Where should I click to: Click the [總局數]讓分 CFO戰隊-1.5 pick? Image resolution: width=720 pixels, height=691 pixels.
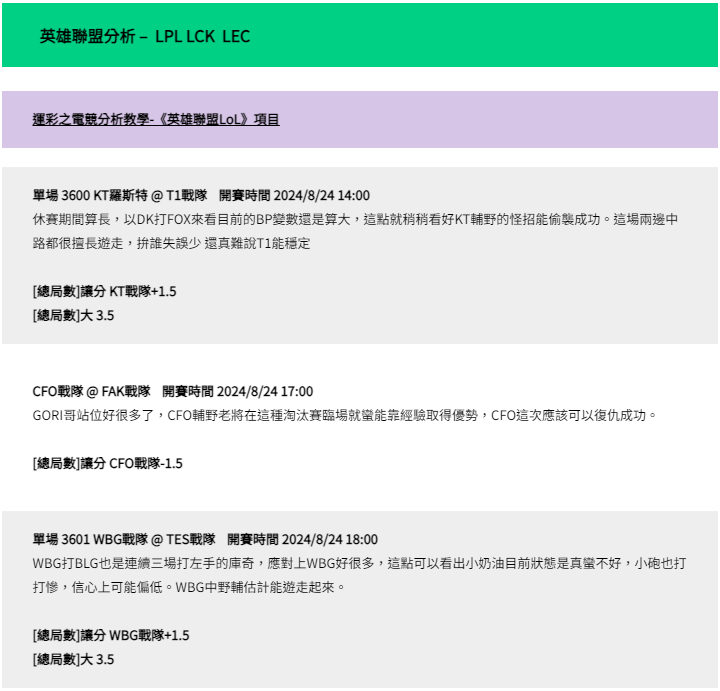(x=107, y=464)
